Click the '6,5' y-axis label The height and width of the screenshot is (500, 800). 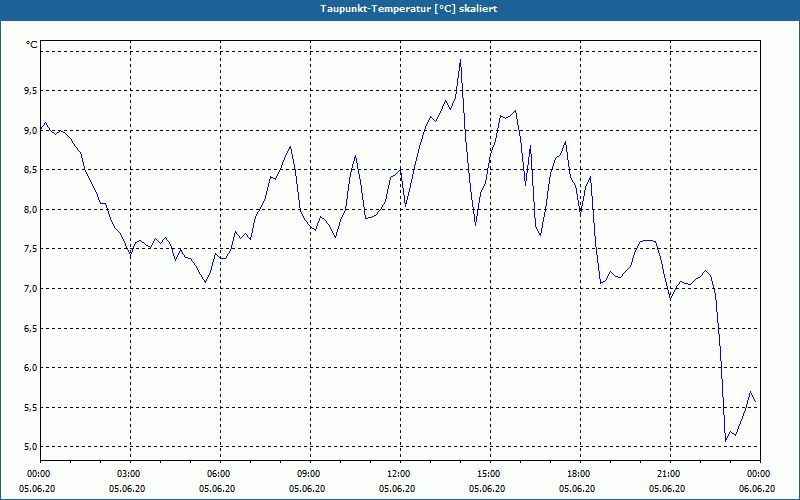coord(31,329)
